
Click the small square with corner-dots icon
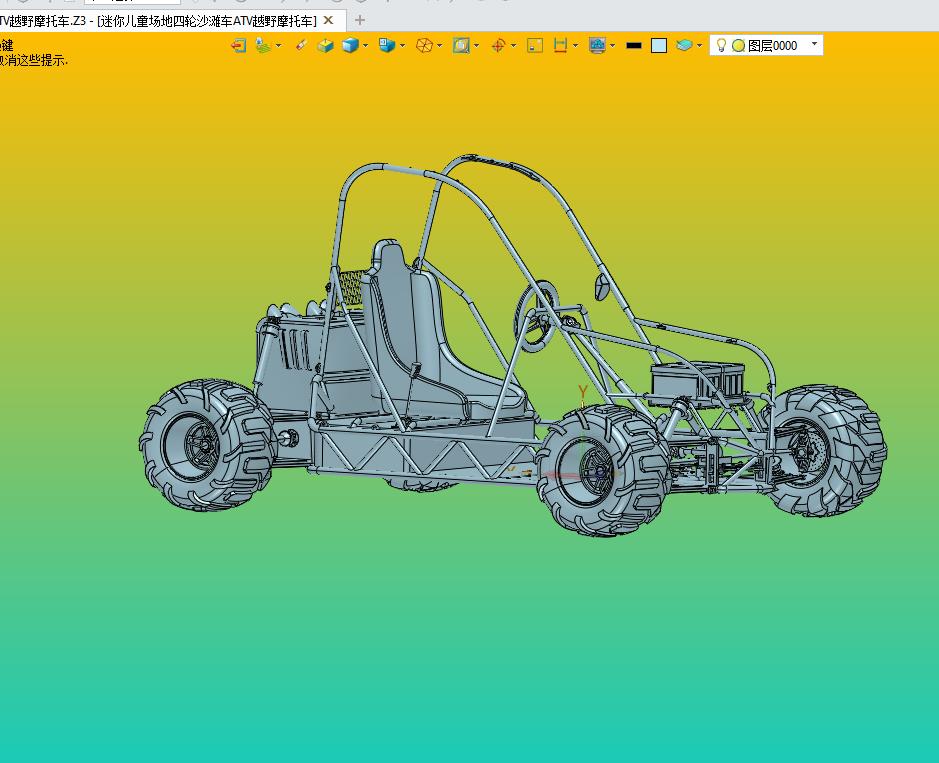point(535,46)
